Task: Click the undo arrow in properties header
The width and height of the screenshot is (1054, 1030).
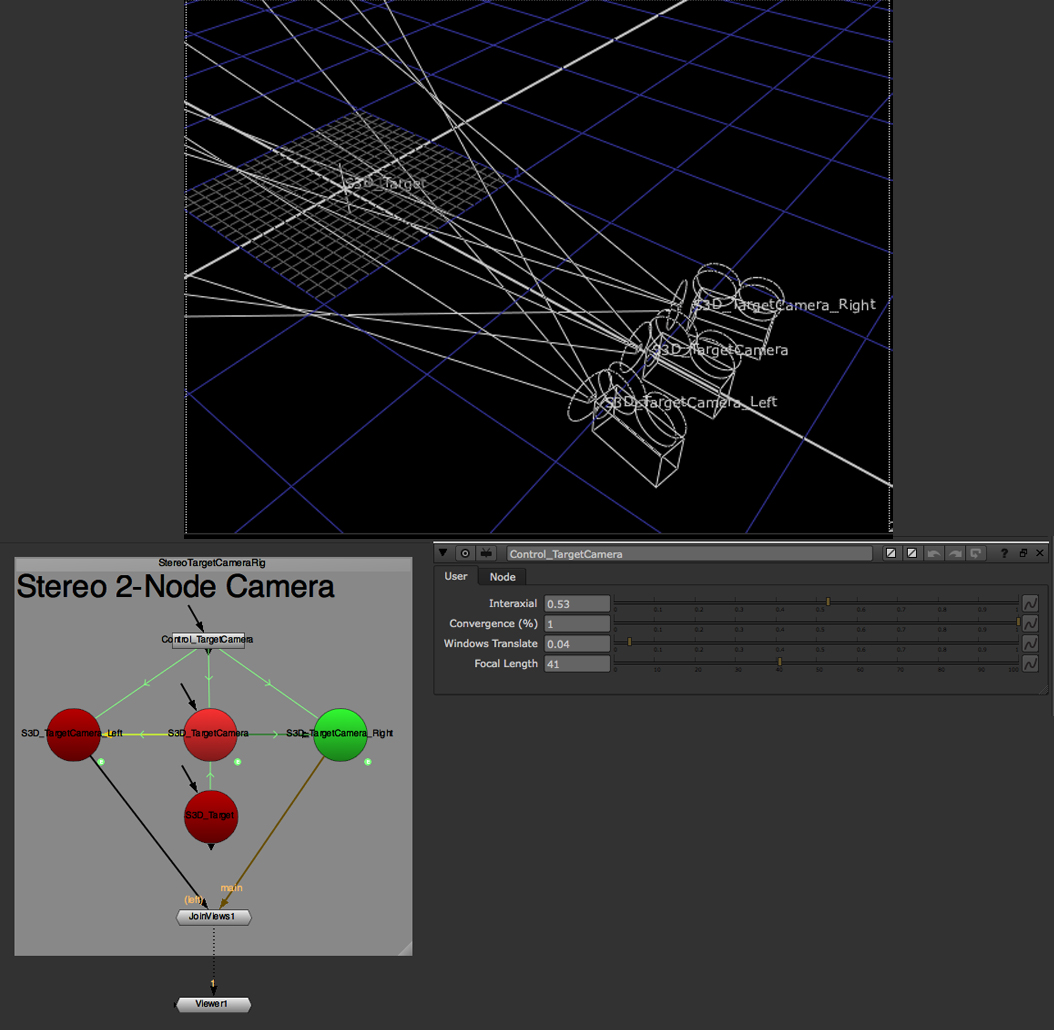Action: tap(934, 553)
